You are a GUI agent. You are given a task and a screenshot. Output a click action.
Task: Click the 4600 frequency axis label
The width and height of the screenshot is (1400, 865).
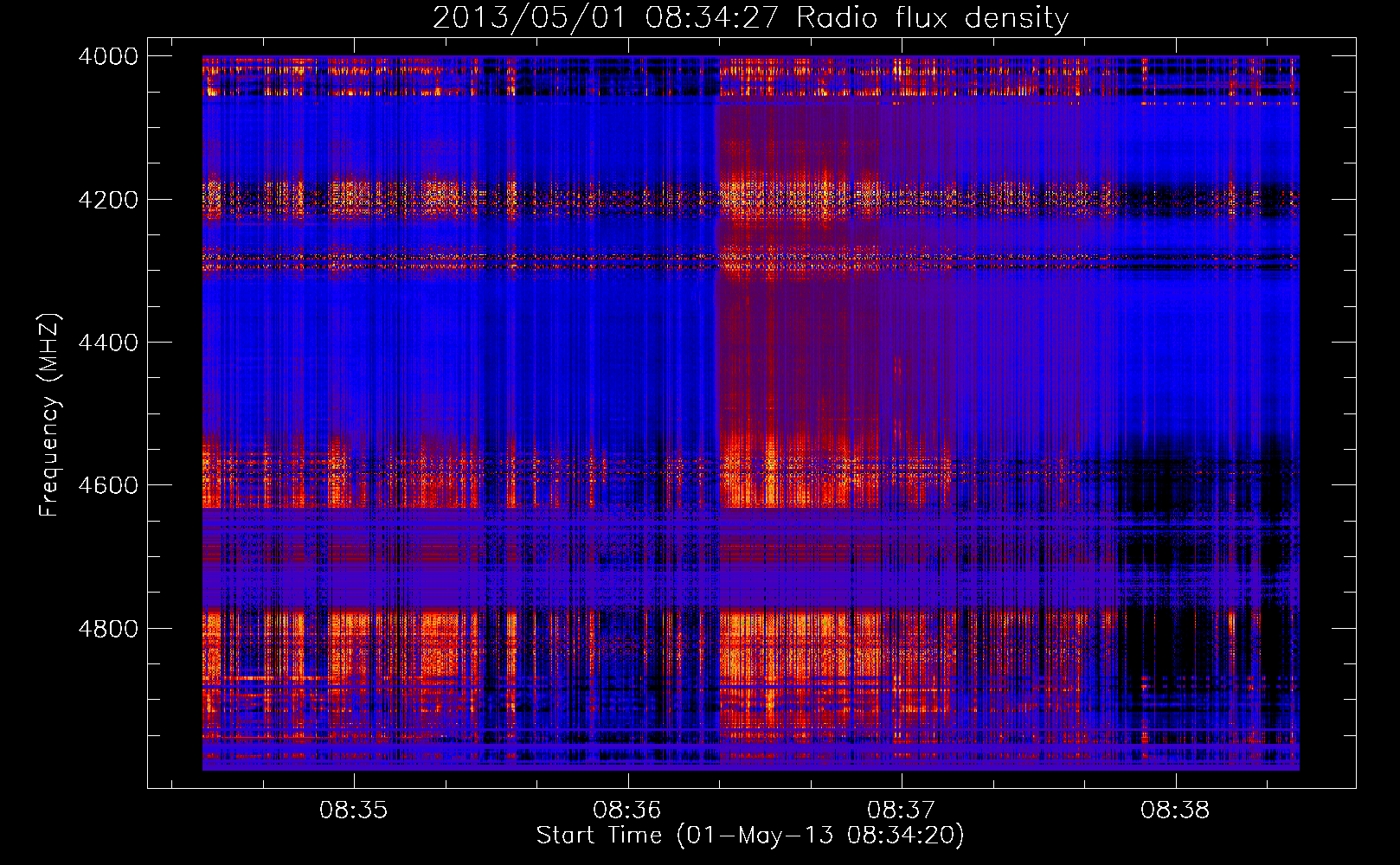[x=108, y=485]
